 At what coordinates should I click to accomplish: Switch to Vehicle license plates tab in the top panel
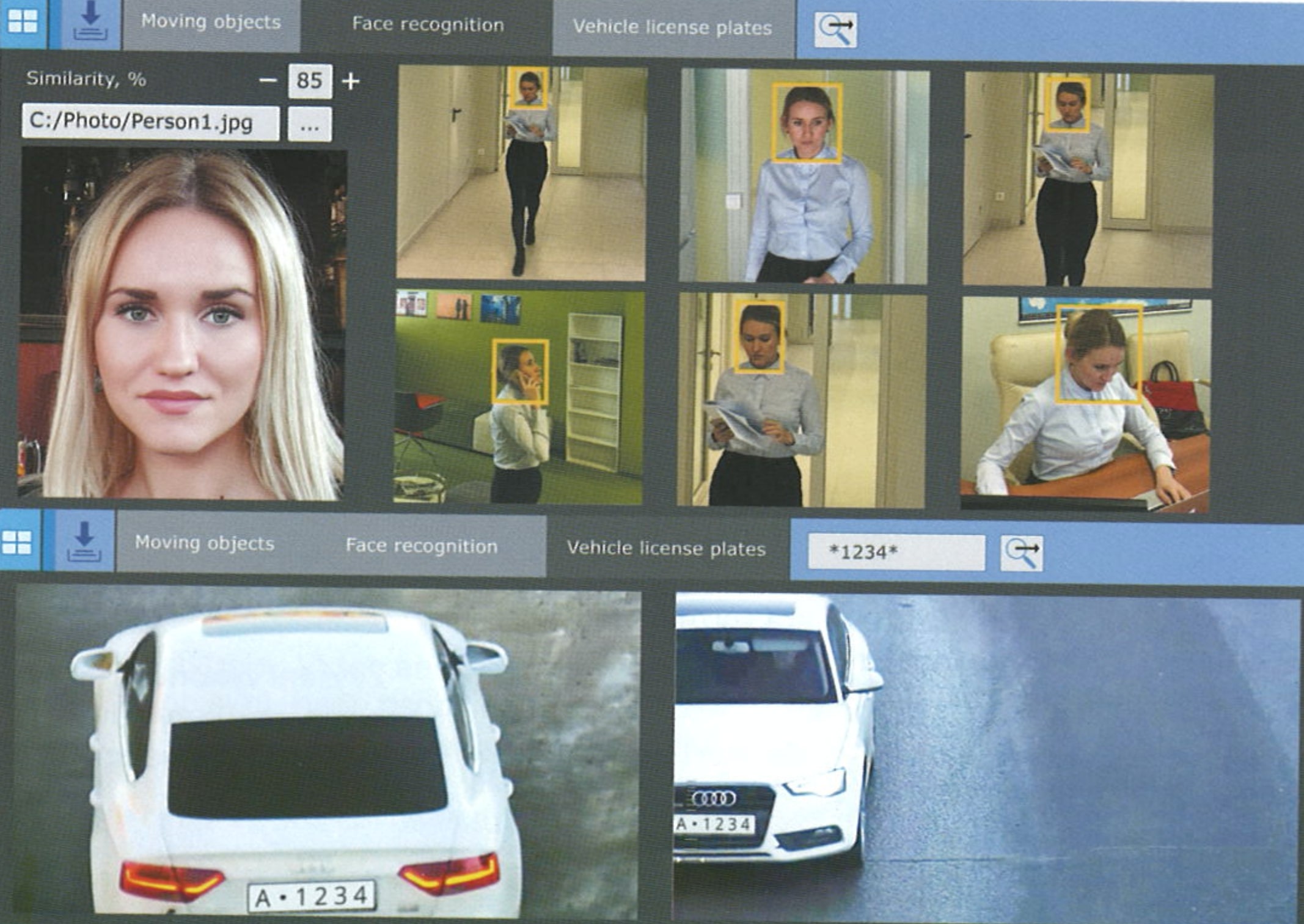point(673,28)
